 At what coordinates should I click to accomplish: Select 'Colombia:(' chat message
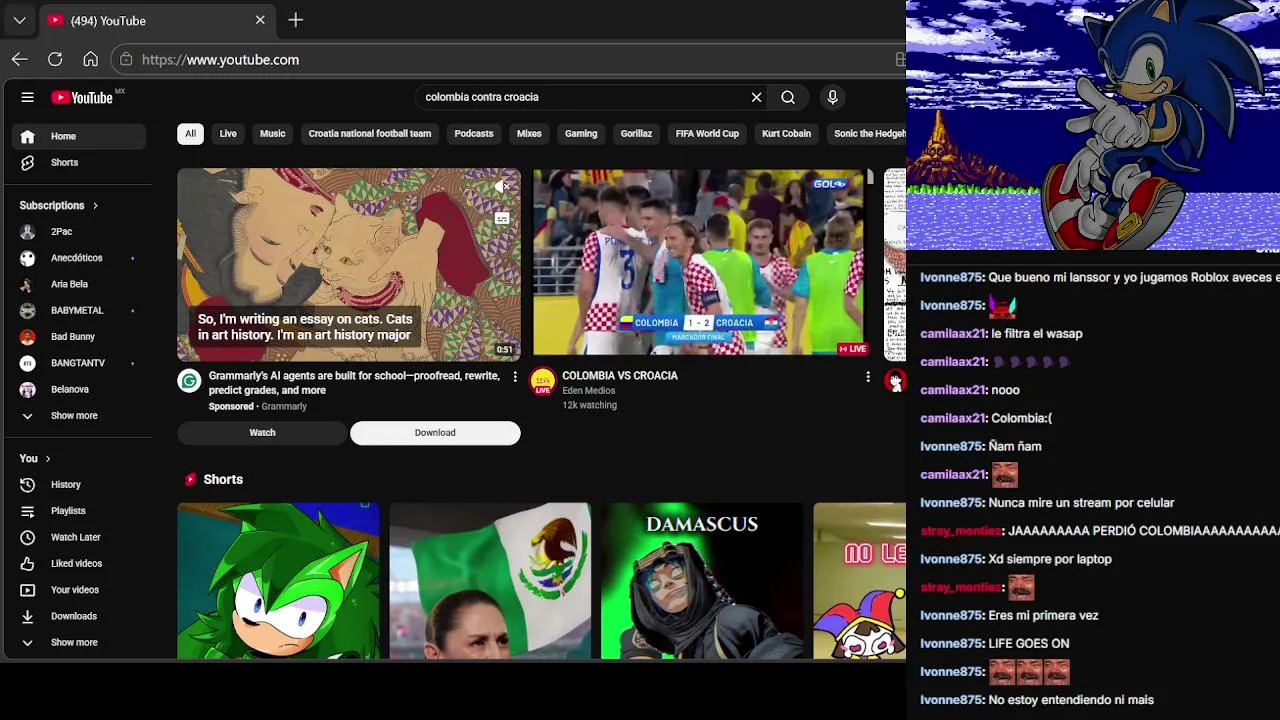[1021, 418]
